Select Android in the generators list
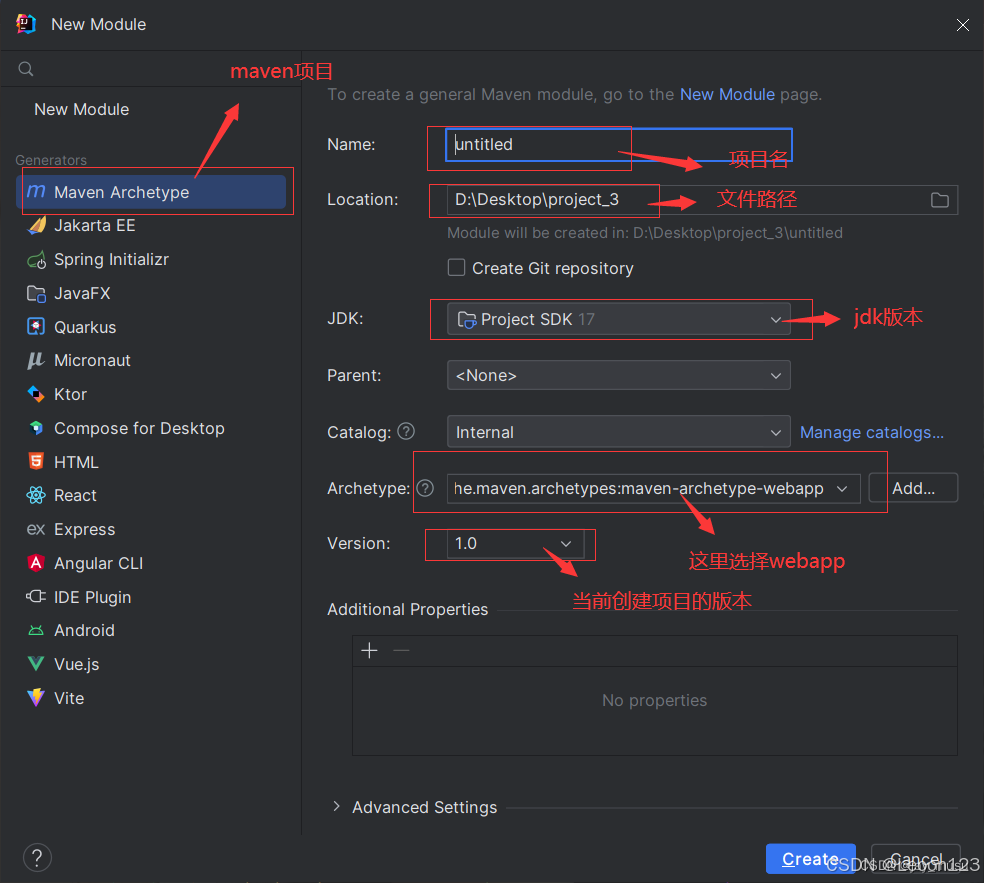Screen dimensions: 984x883 tap(151, 630)
